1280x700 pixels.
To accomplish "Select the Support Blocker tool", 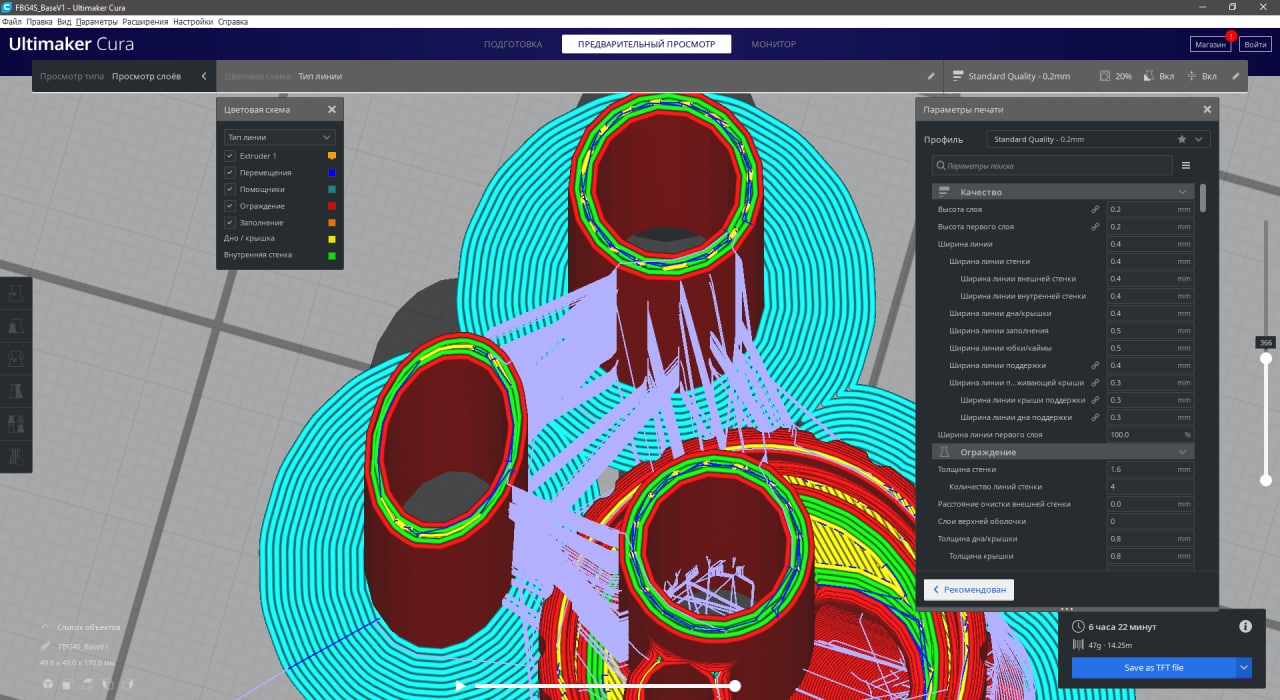I will (17, 457).
